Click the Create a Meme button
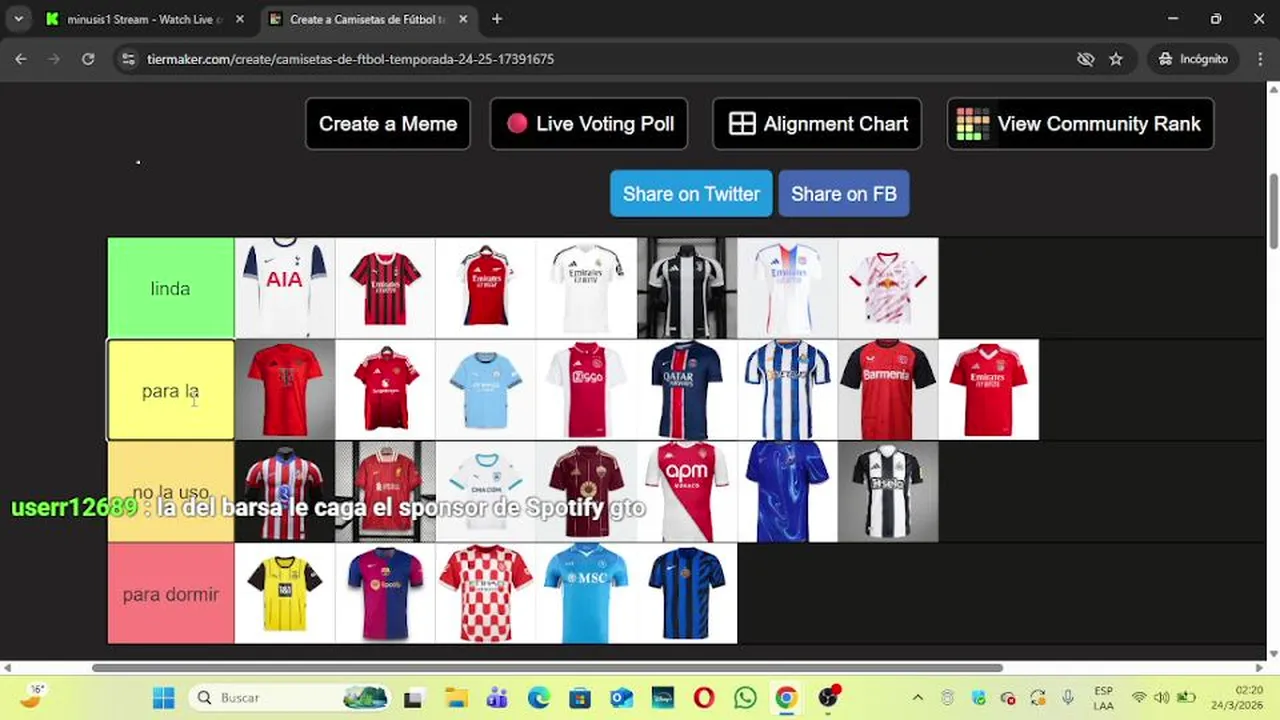 point(388,124)
